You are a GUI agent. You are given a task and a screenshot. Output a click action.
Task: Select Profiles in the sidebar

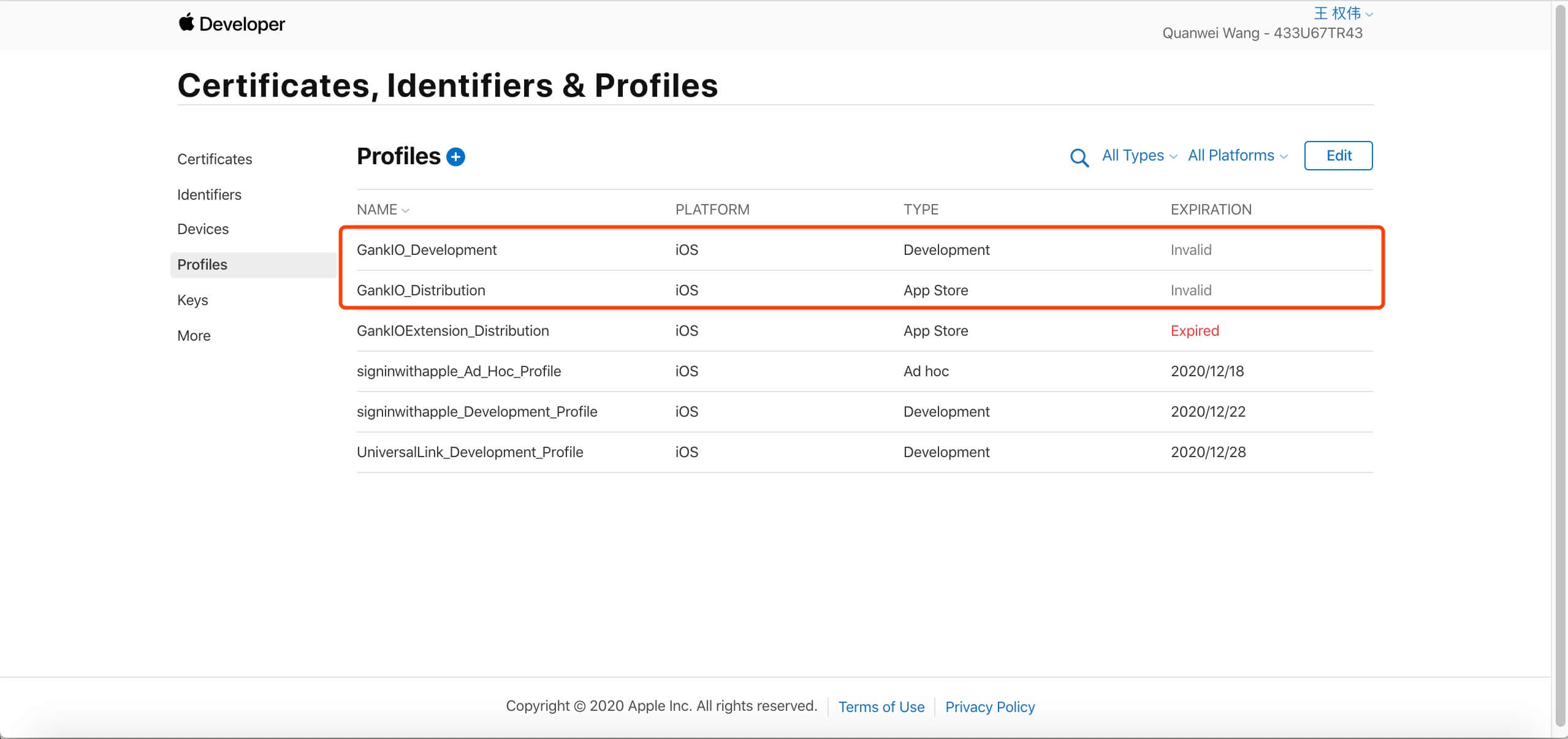pyautogui.click(x=253, y=265)
